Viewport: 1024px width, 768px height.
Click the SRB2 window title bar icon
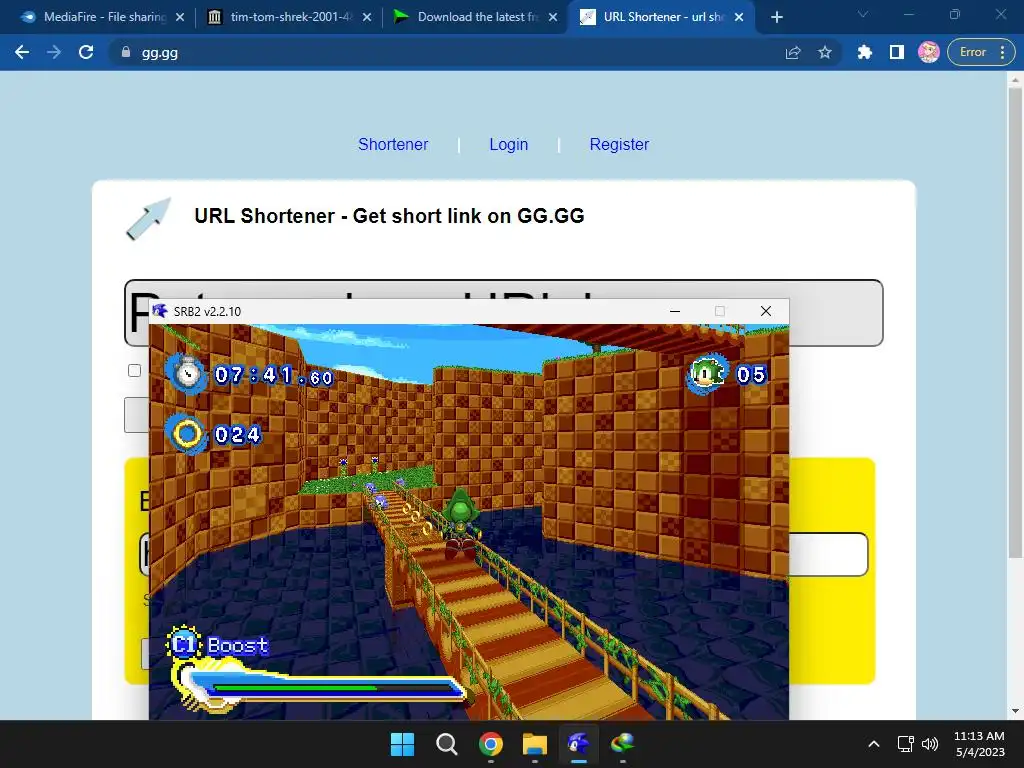pyautogui.click(x=160, y=311)
